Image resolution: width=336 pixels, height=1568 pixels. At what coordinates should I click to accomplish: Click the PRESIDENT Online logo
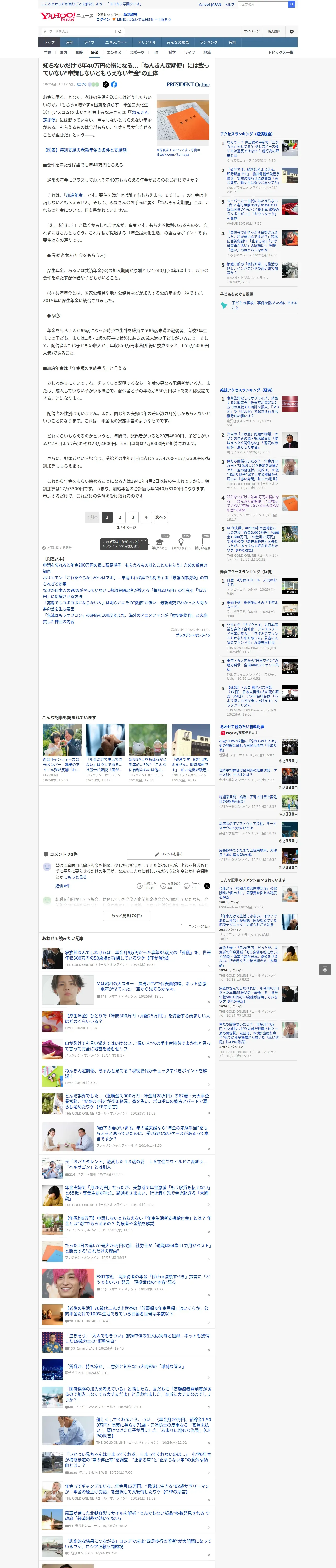188,85
